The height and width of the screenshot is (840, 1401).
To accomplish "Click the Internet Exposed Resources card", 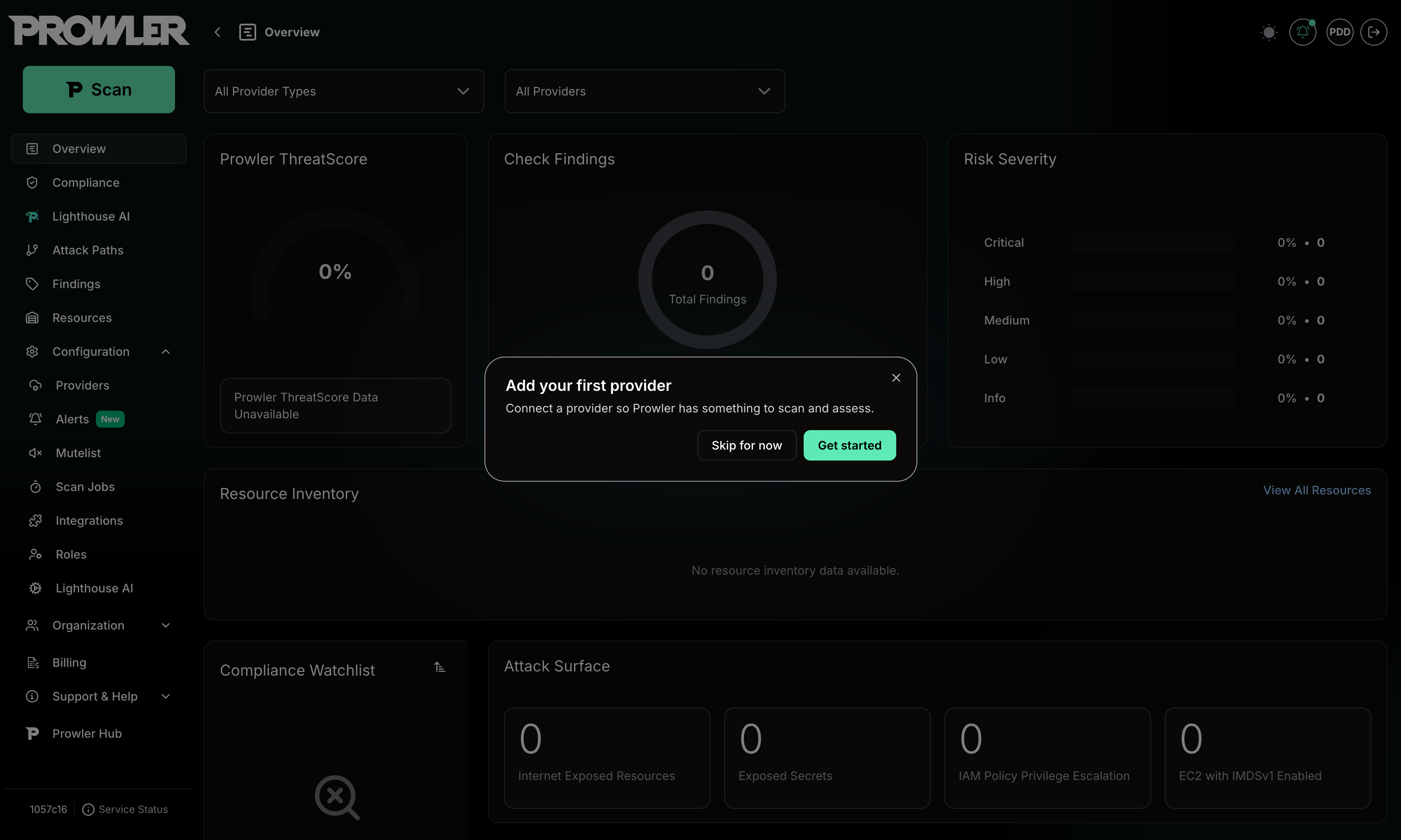I will pos(607,758).
